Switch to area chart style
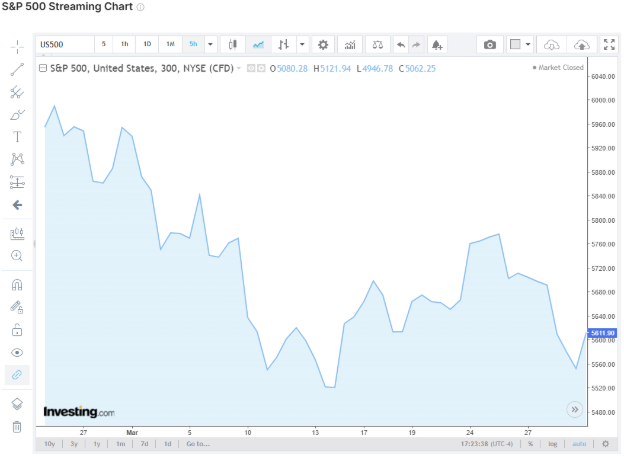624x456 pixels. click(258, 45)
